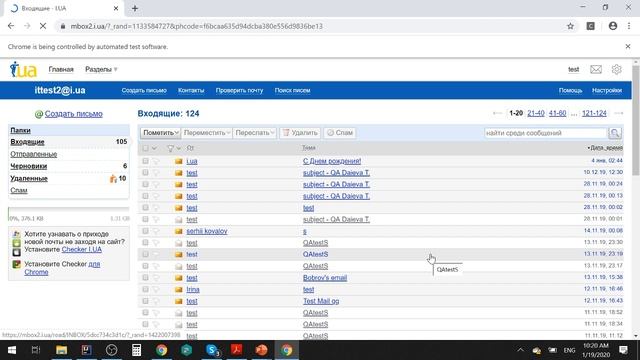This screenshot has width=640, height=360.
Task: Click the envelope icon in the i.ua sender row
Action: 178,161
